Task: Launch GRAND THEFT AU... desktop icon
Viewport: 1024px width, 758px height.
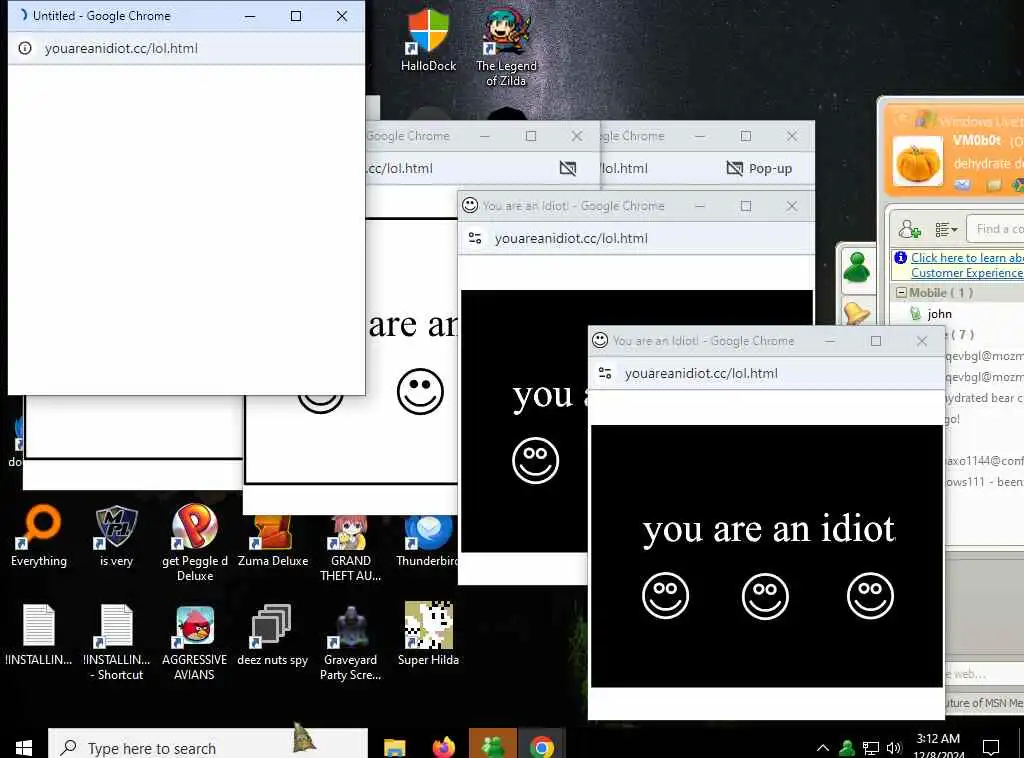Action: pyautogui.click(x=351, y=548)
